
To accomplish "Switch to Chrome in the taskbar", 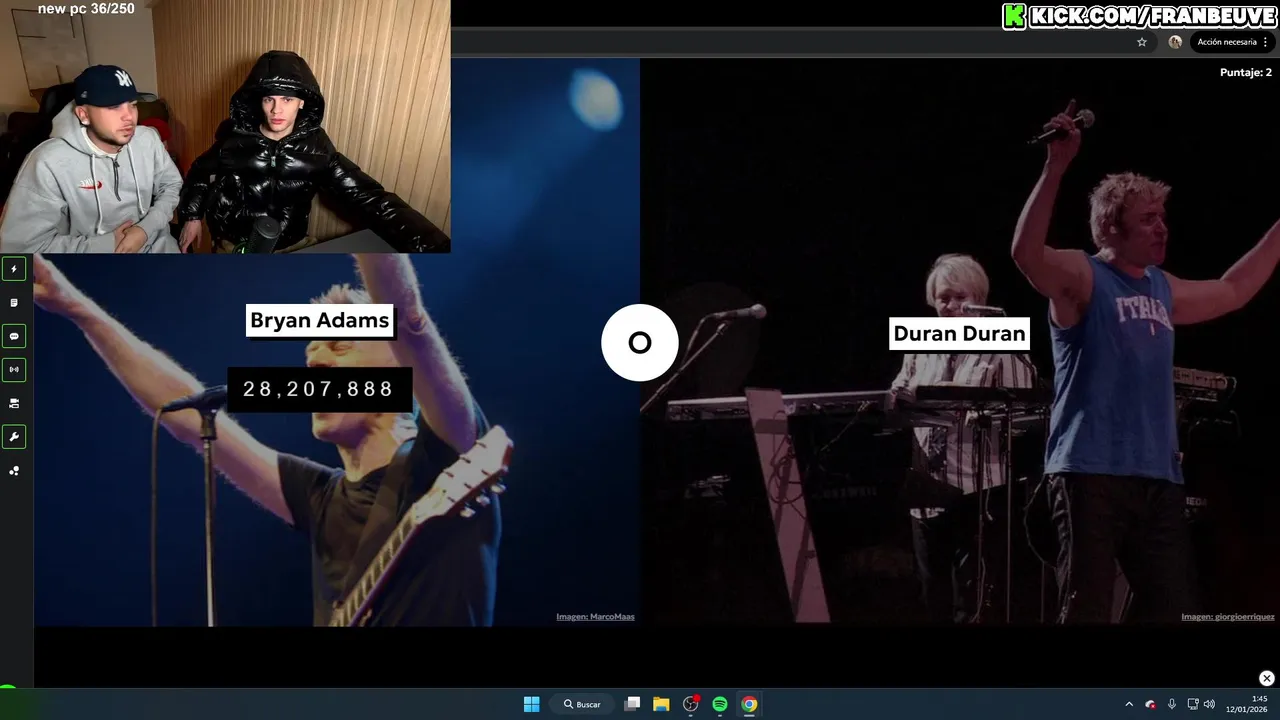I will 749,704.
